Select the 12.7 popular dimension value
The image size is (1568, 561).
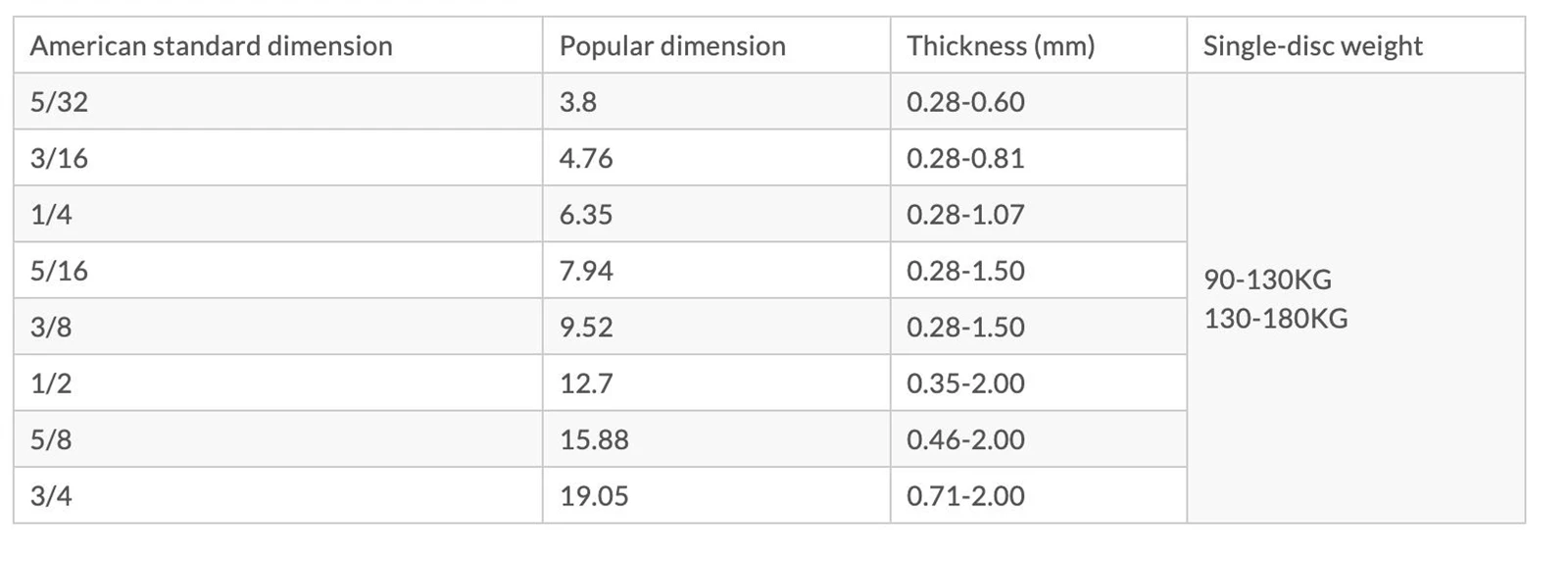586,382
